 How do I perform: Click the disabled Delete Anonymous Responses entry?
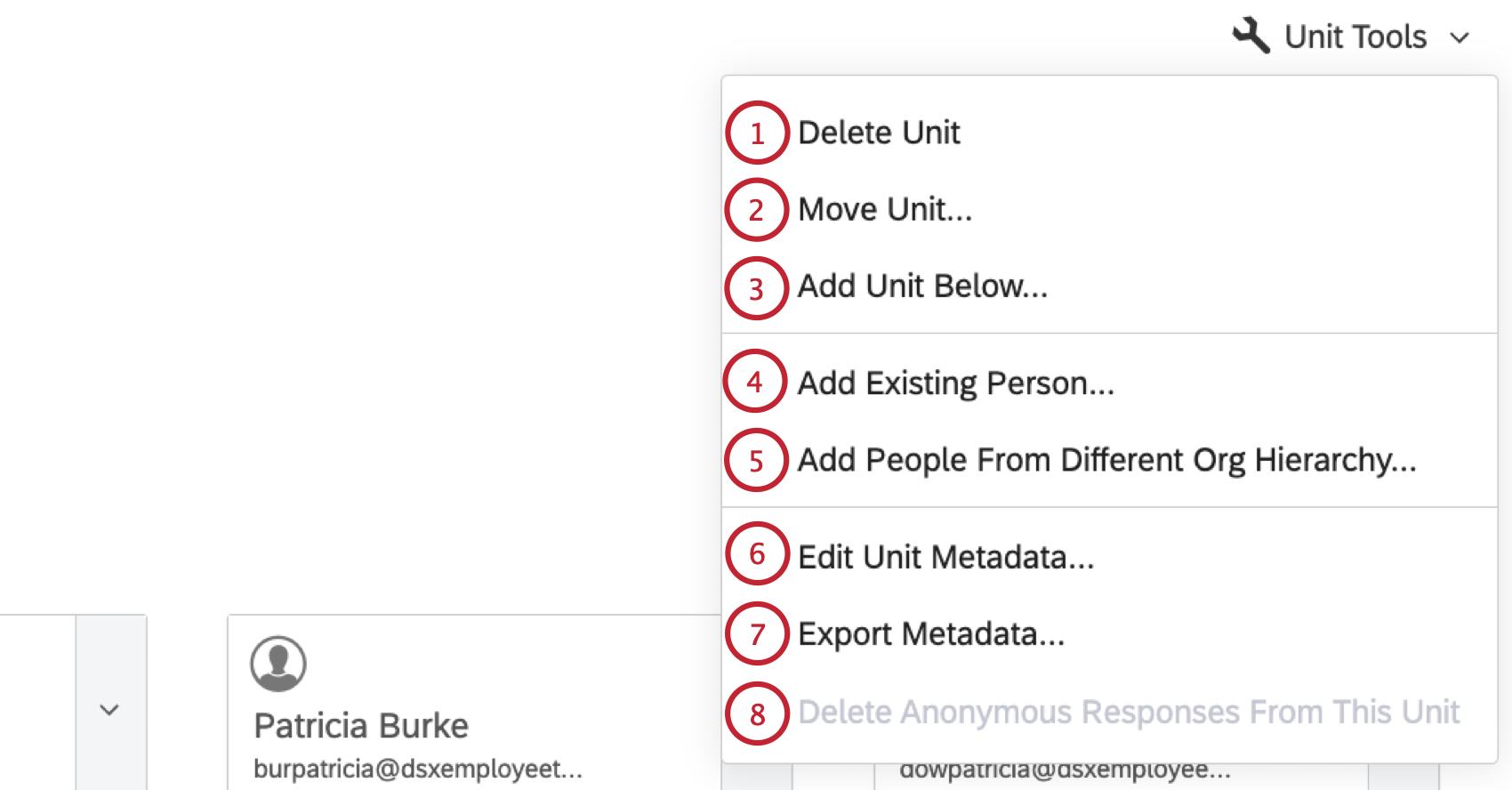pos(1128,712)
